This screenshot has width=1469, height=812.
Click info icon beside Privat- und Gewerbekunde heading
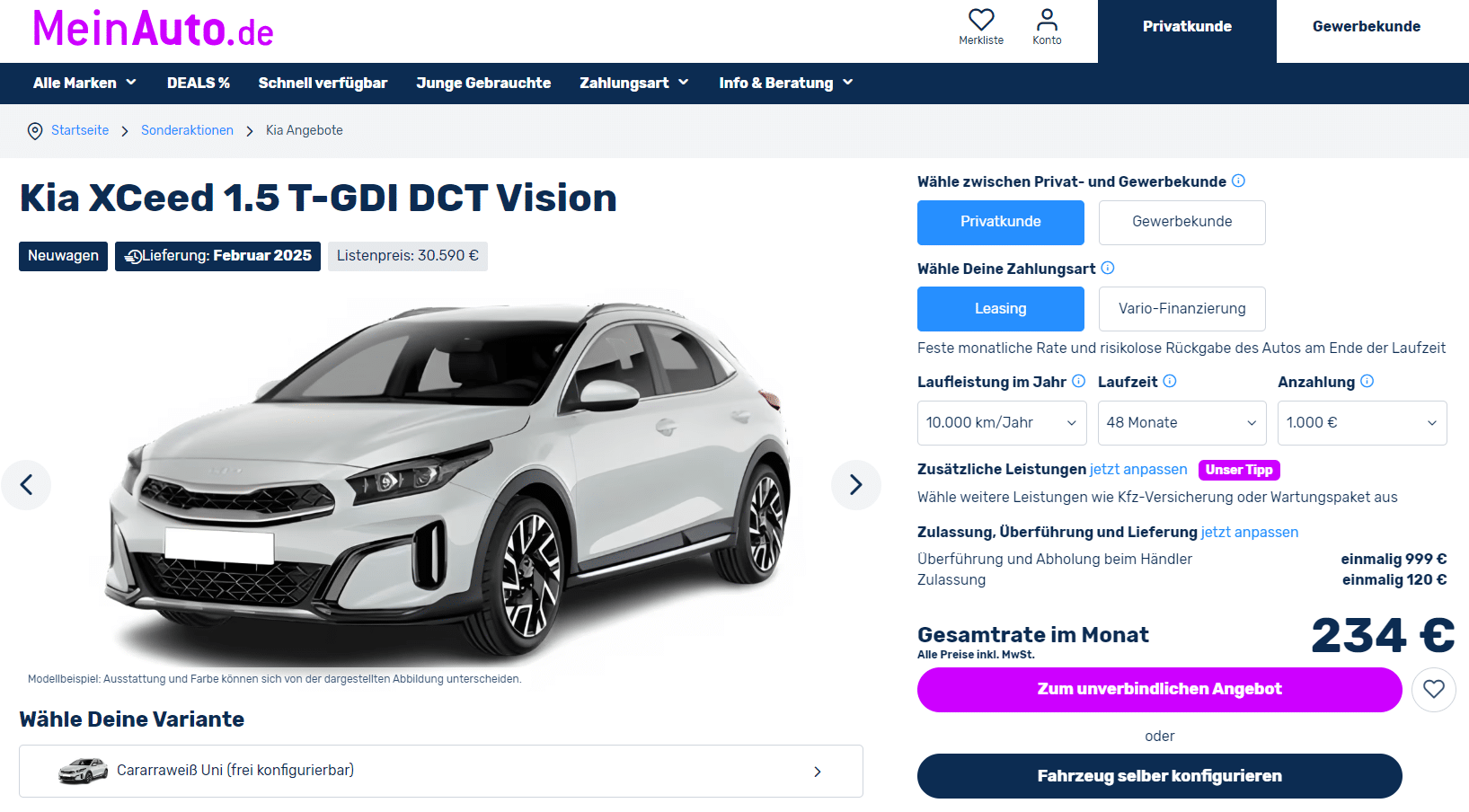[x=1238, y=181]
